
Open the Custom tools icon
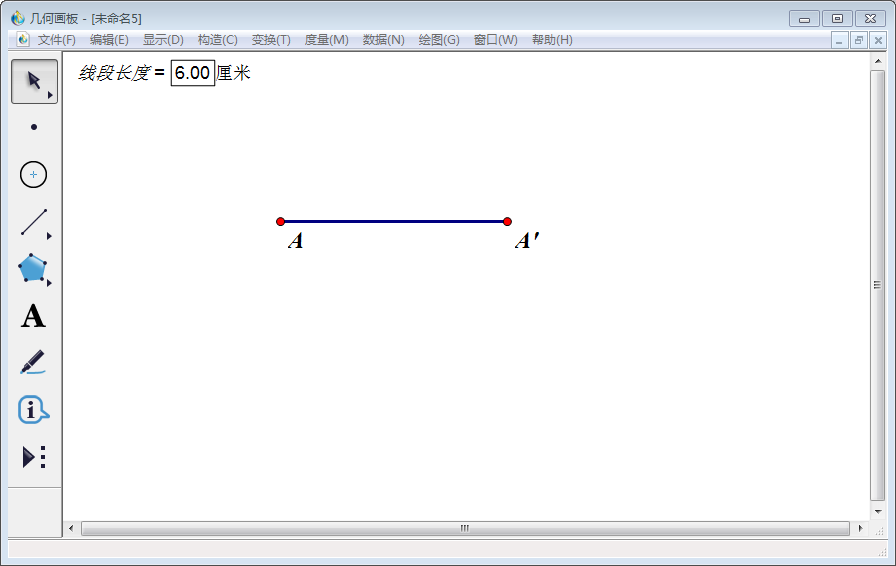pyautogui.click(x=34, y=457)
